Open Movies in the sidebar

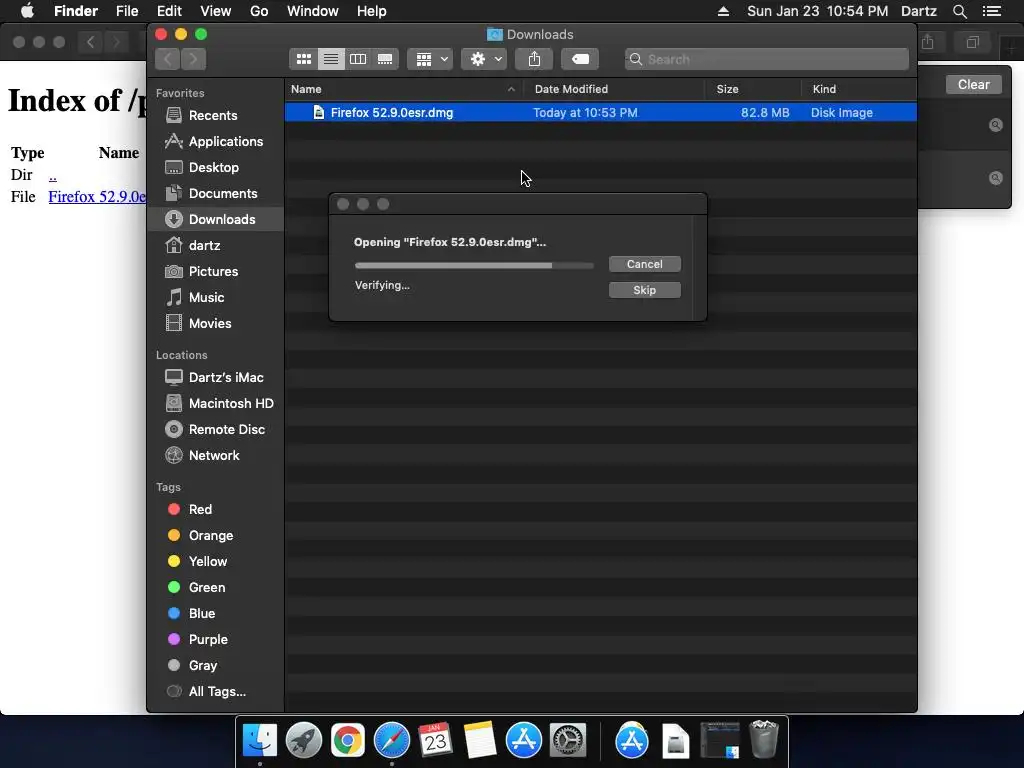[x=216, y=324]
